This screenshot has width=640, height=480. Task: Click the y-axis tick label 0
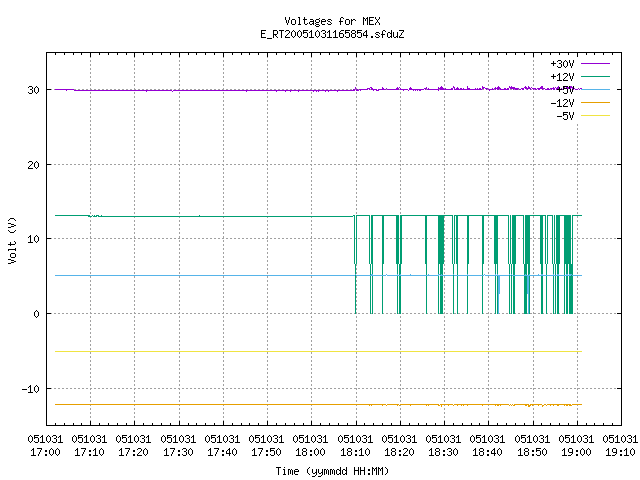coord(37,314)
